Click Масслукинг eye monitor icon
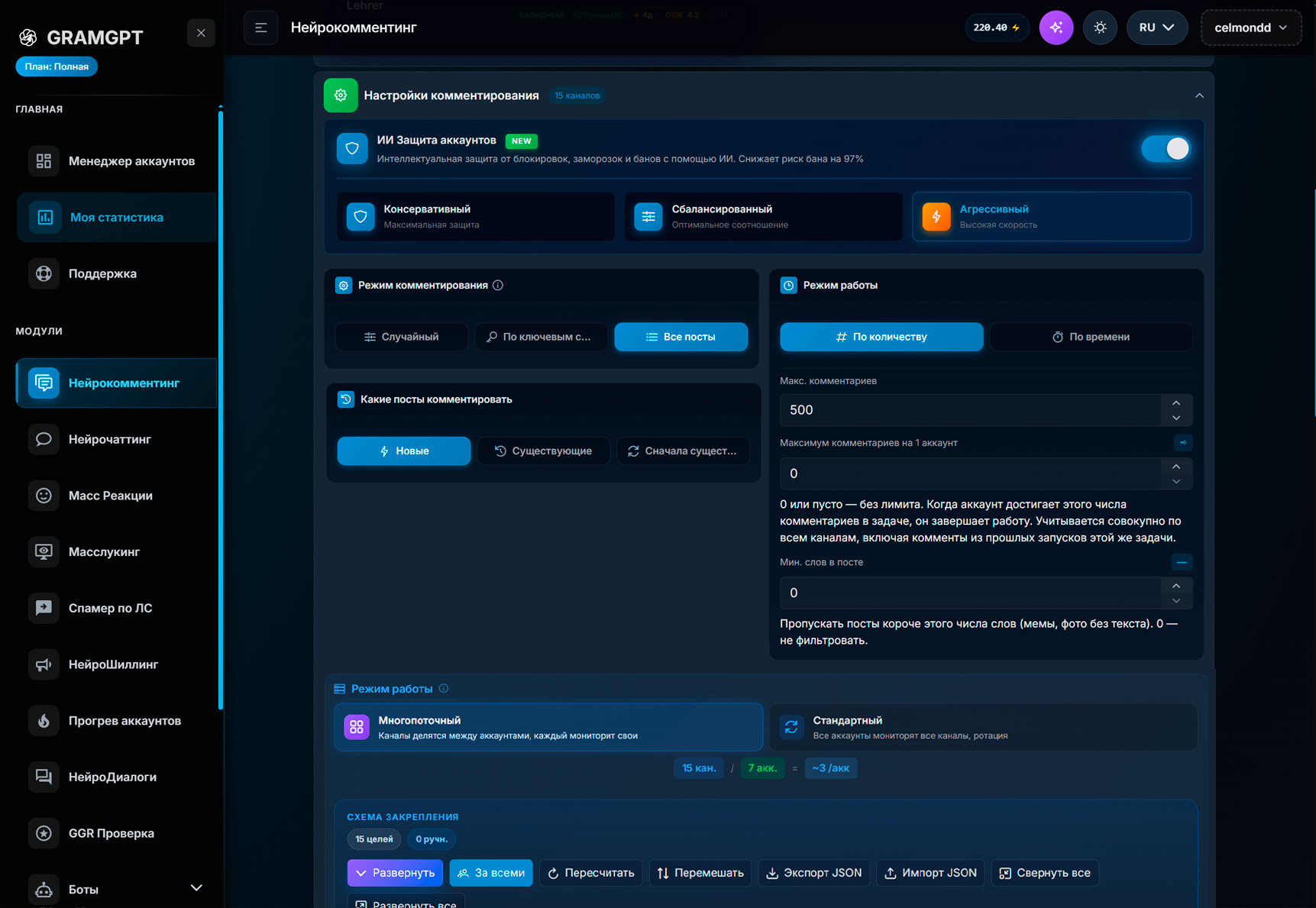Viewport: 1316px width, 908px height. (44, 551)
